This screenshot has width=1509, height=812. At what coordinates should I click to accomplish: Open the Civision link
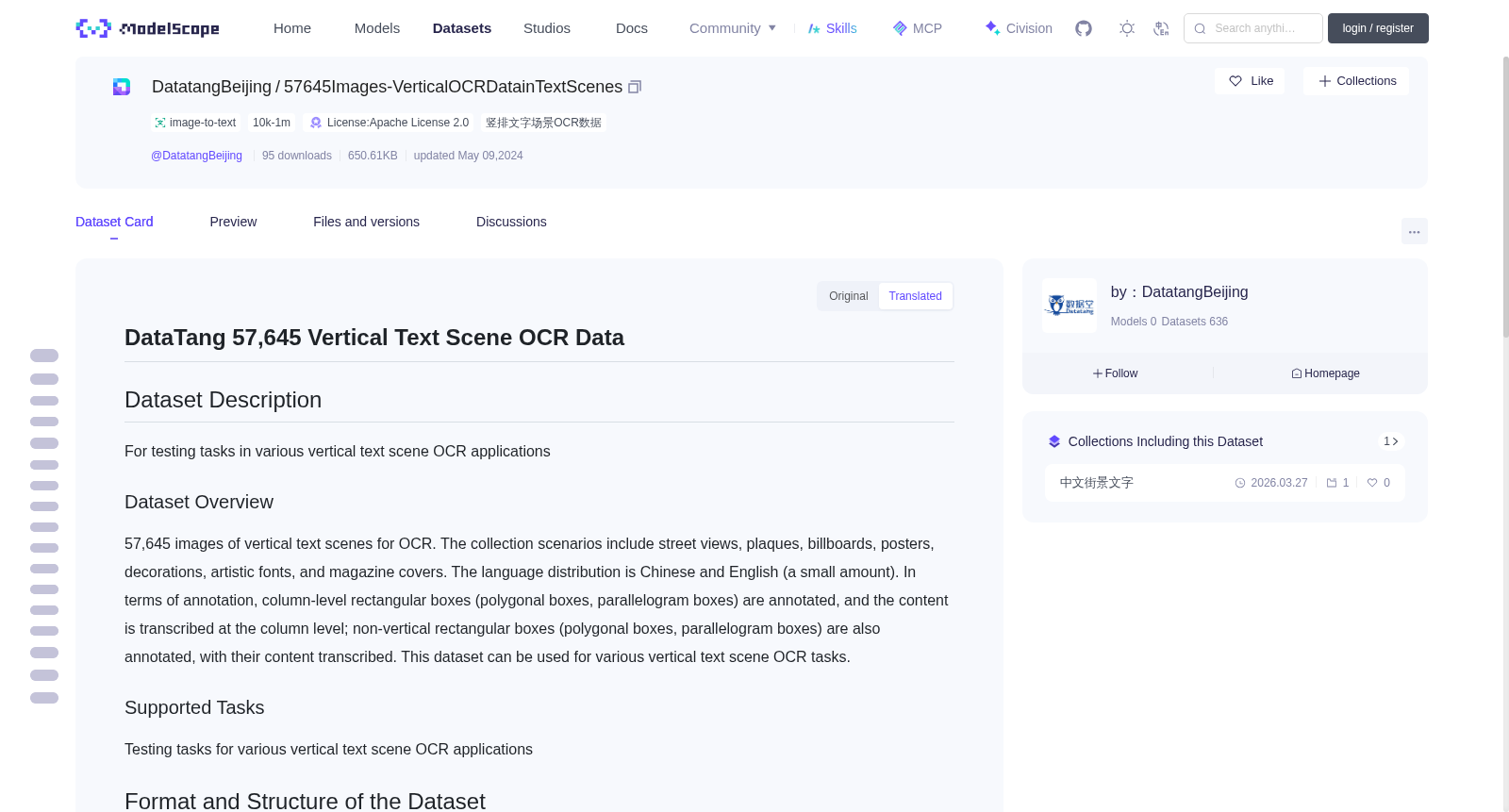point(1019,28)
